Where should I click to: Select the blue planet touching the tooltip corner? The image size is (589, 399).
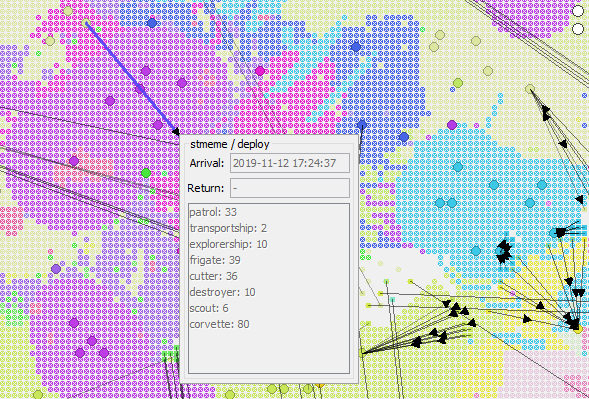[362, 125]
